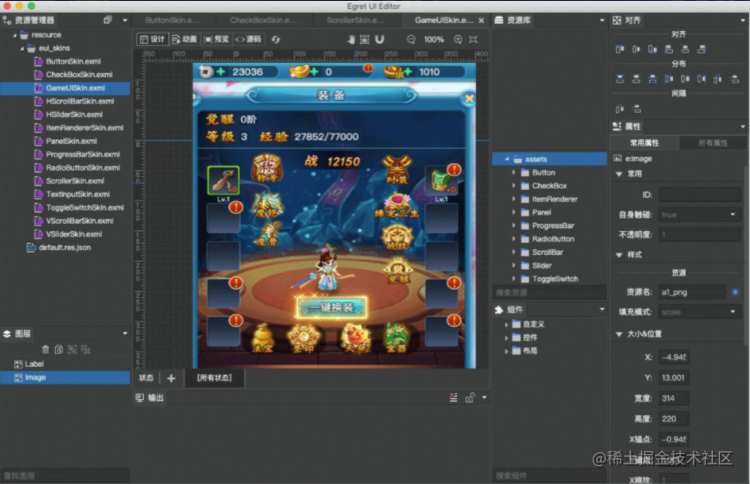The width and height of the screenshot is (750, 484).
Task: Switch to 常用属性 properties tab
Action: (644, 143)
